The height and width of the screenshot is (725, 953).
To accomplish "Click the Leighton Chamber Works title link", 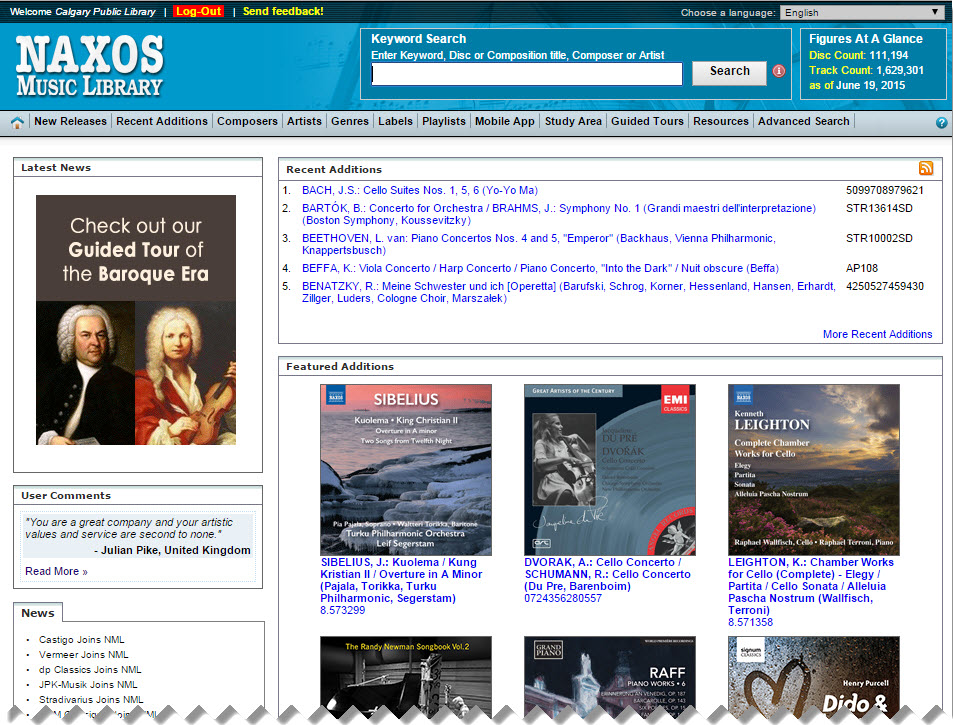I will 811,586.
